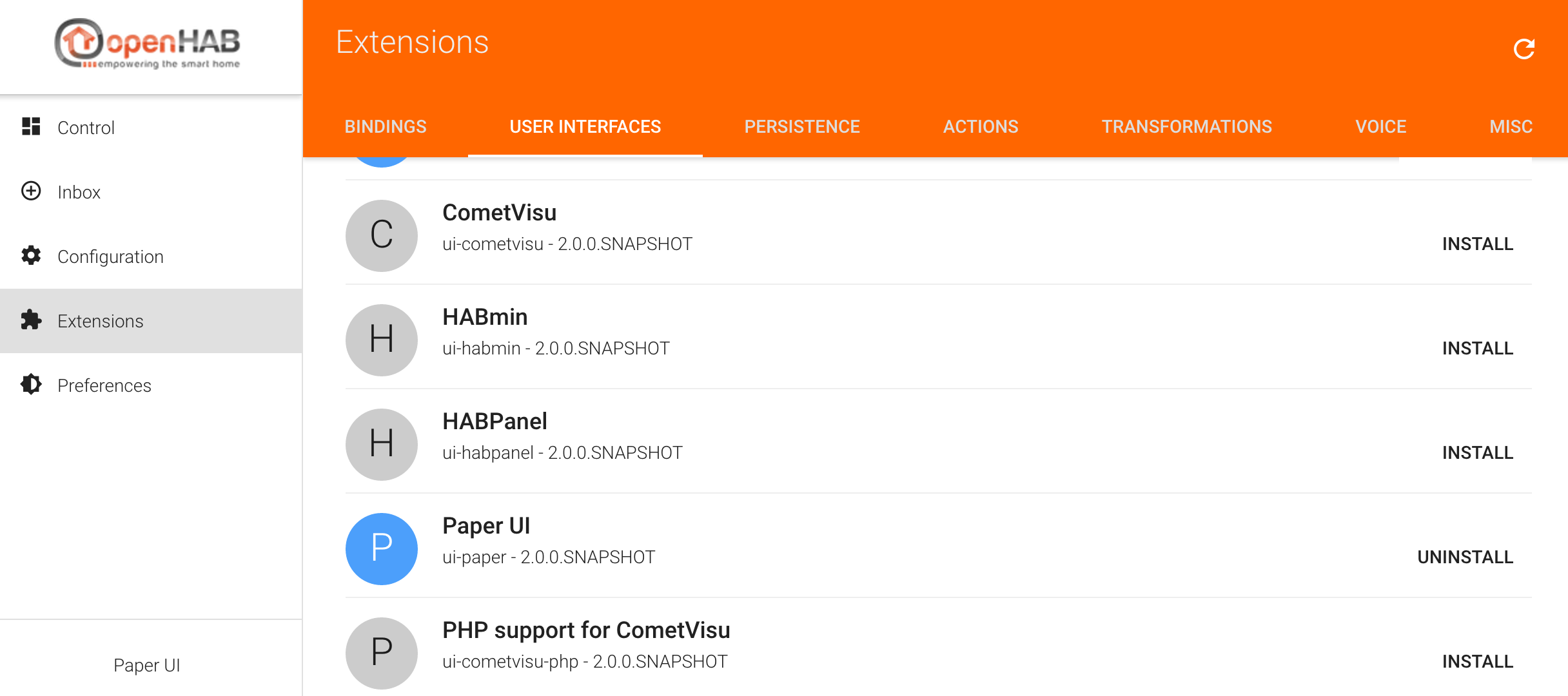Go to the Voice tab
1568x696 pixels.
[1380, 127]
